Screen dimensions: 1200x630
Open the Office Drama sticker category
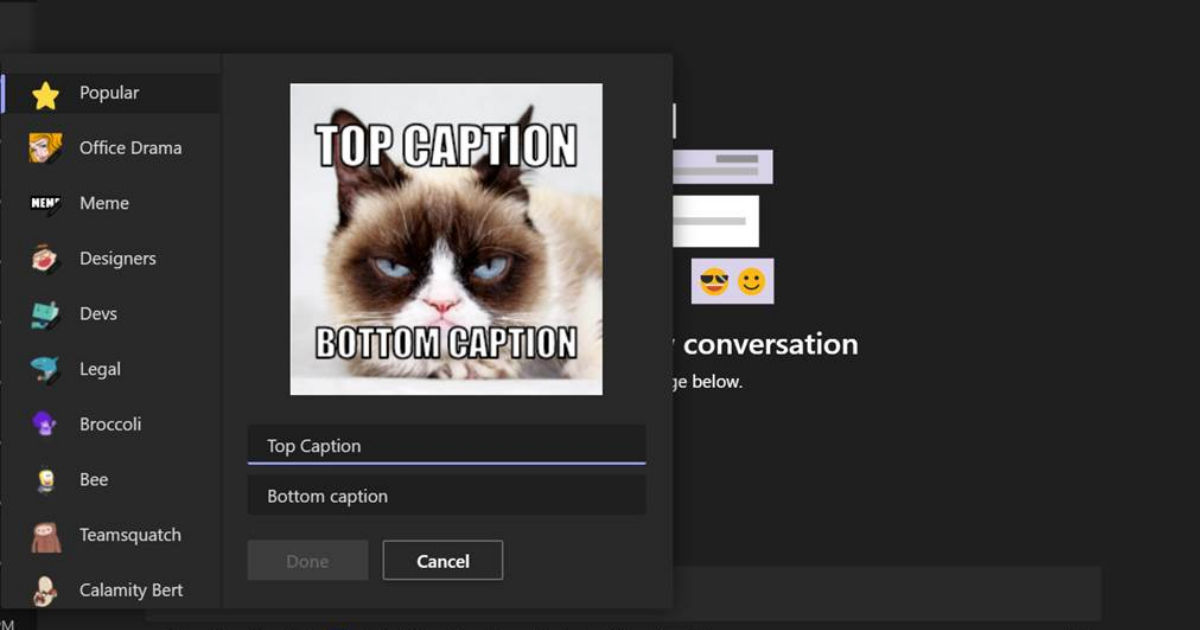(111, 148)
